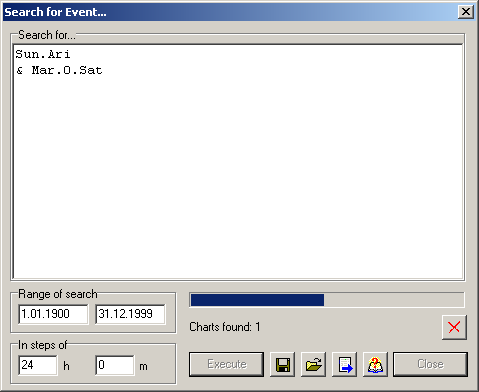Cancel search with red X button
Image resolution: width=479 pixels, height=392 pixels.
pos(454,327)
